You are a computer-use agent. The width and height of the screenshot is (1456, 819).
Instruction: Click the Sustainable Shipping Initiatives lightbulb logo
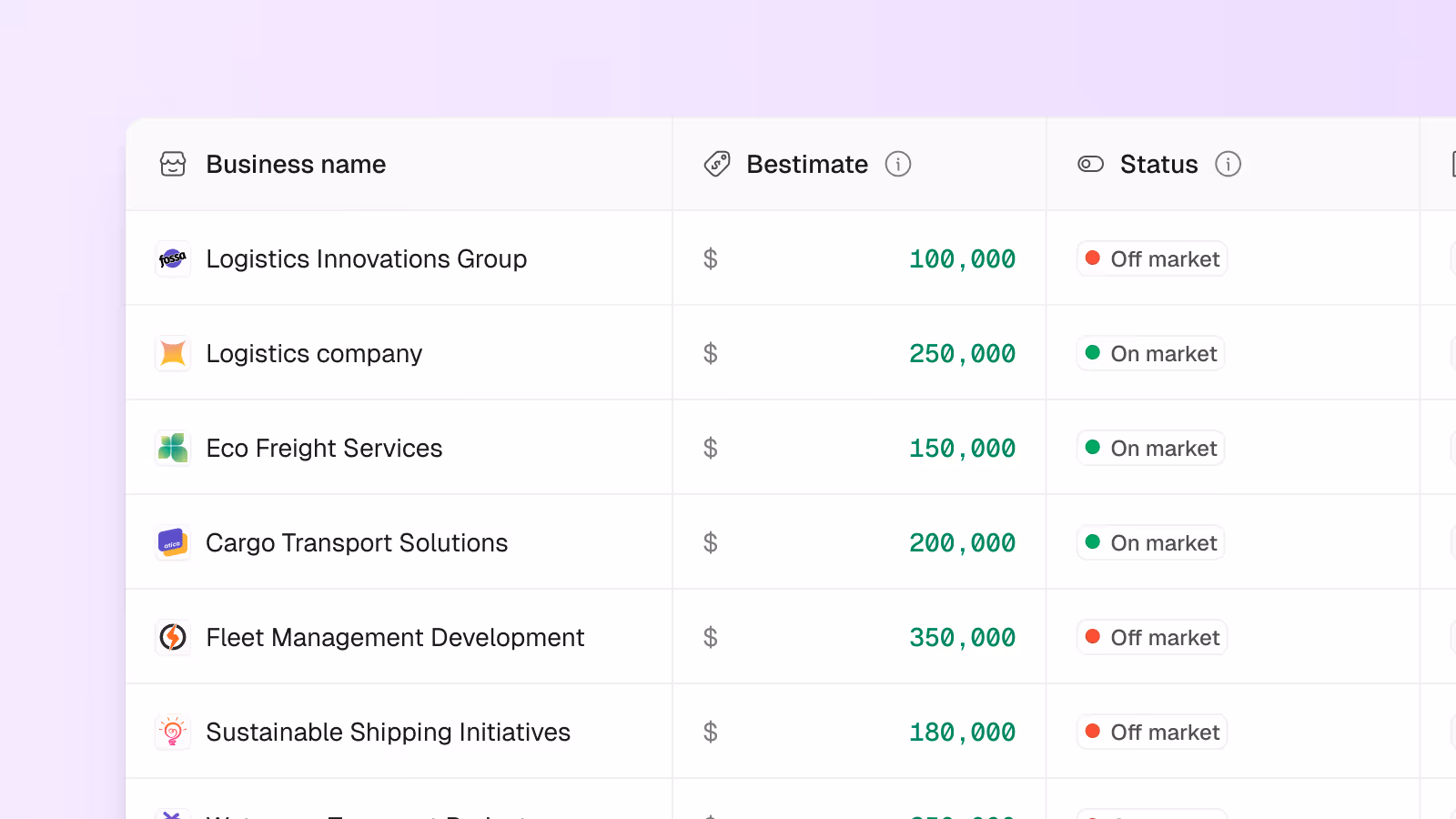click(x=173, y=732)
